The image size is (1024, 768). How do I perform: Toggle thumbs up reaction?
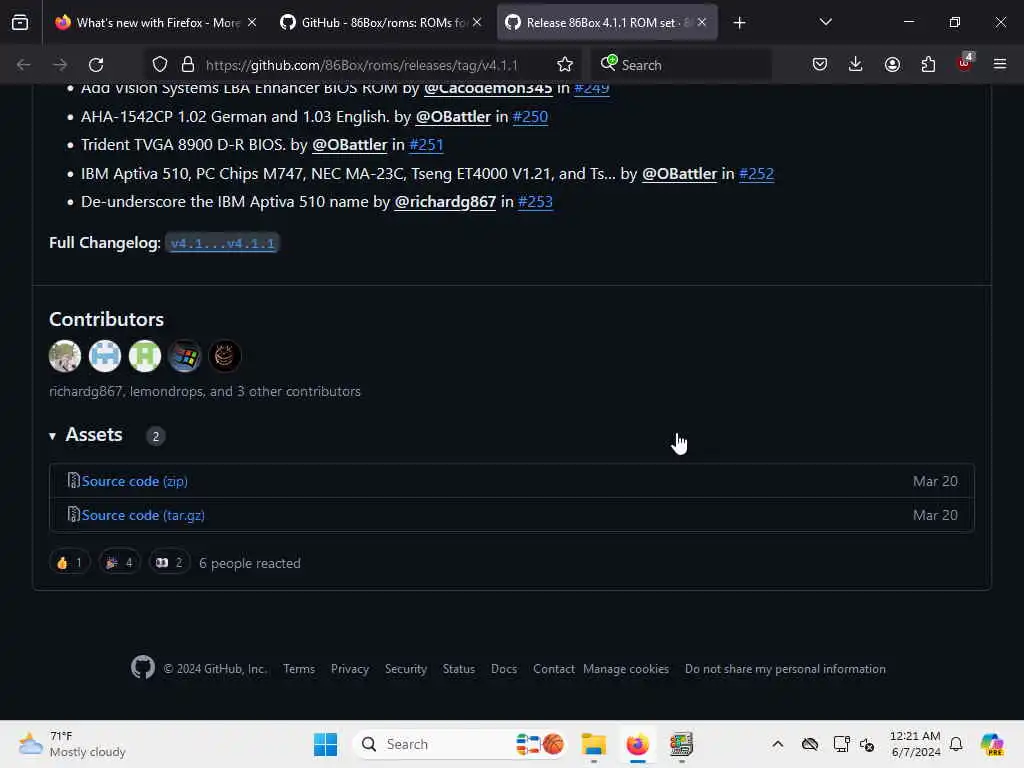point(69,563)
